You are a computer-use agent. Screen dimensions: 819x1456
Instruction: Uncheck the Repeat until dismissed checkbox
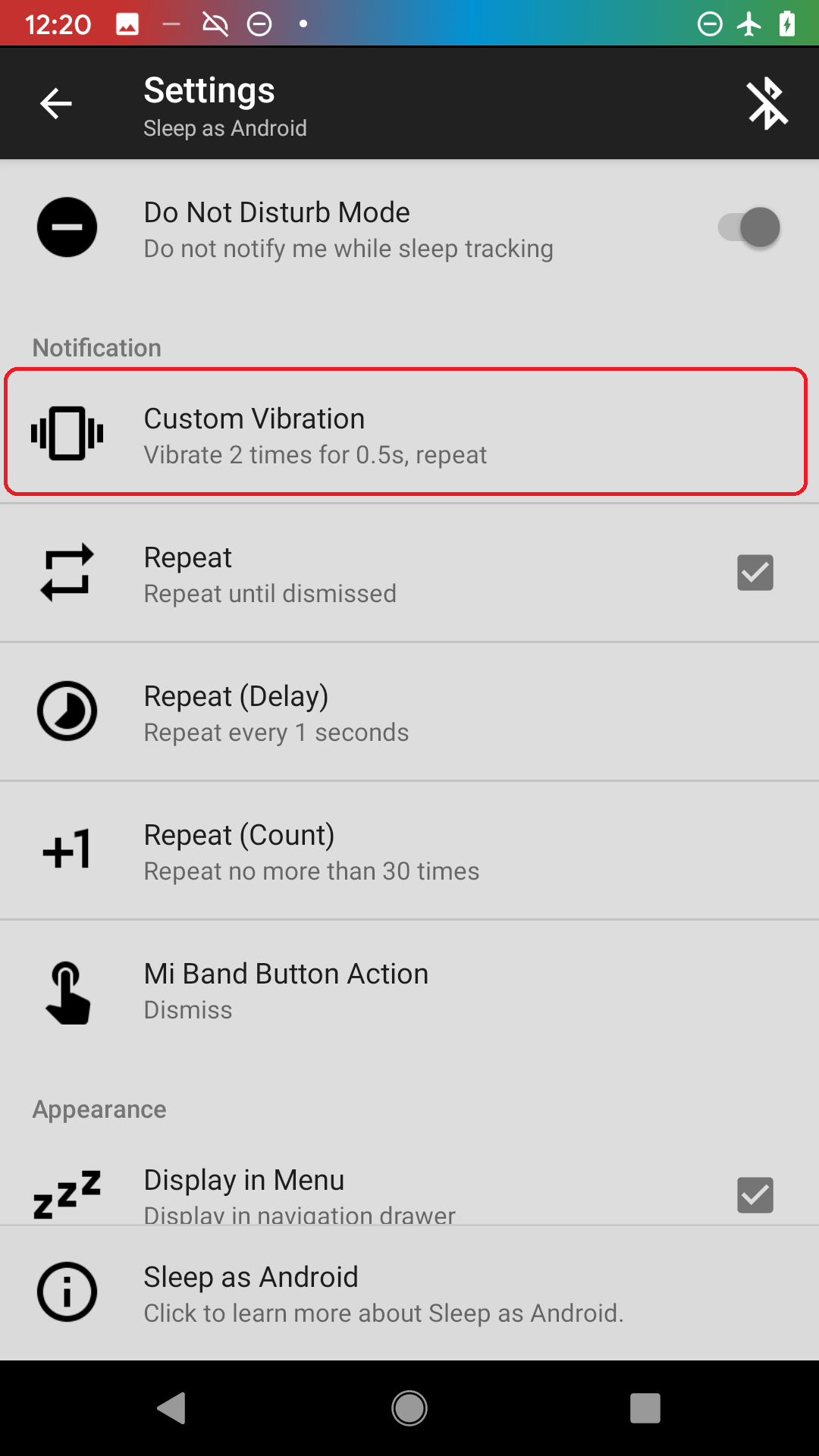[755, 573]
